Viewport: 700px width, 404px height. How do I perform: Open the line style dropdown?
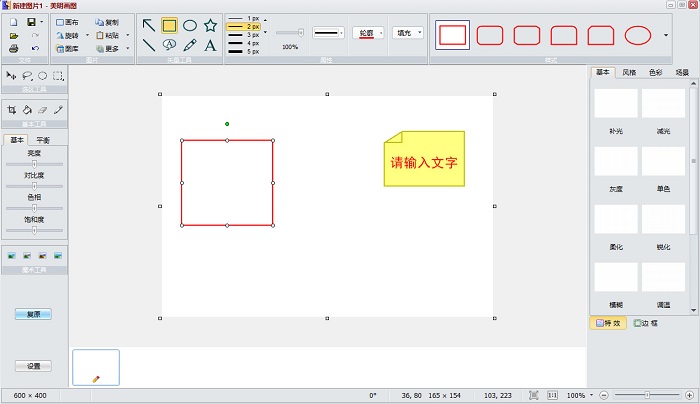[x=328, y=33]
